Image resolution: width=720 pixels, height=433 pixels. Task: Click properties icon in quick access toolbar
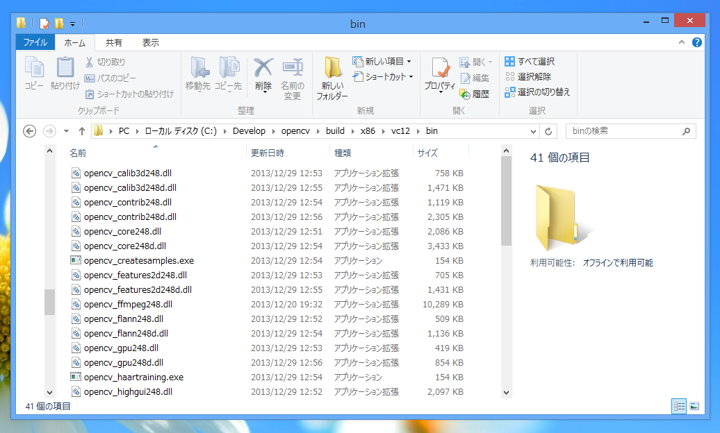tap(45, 23)
